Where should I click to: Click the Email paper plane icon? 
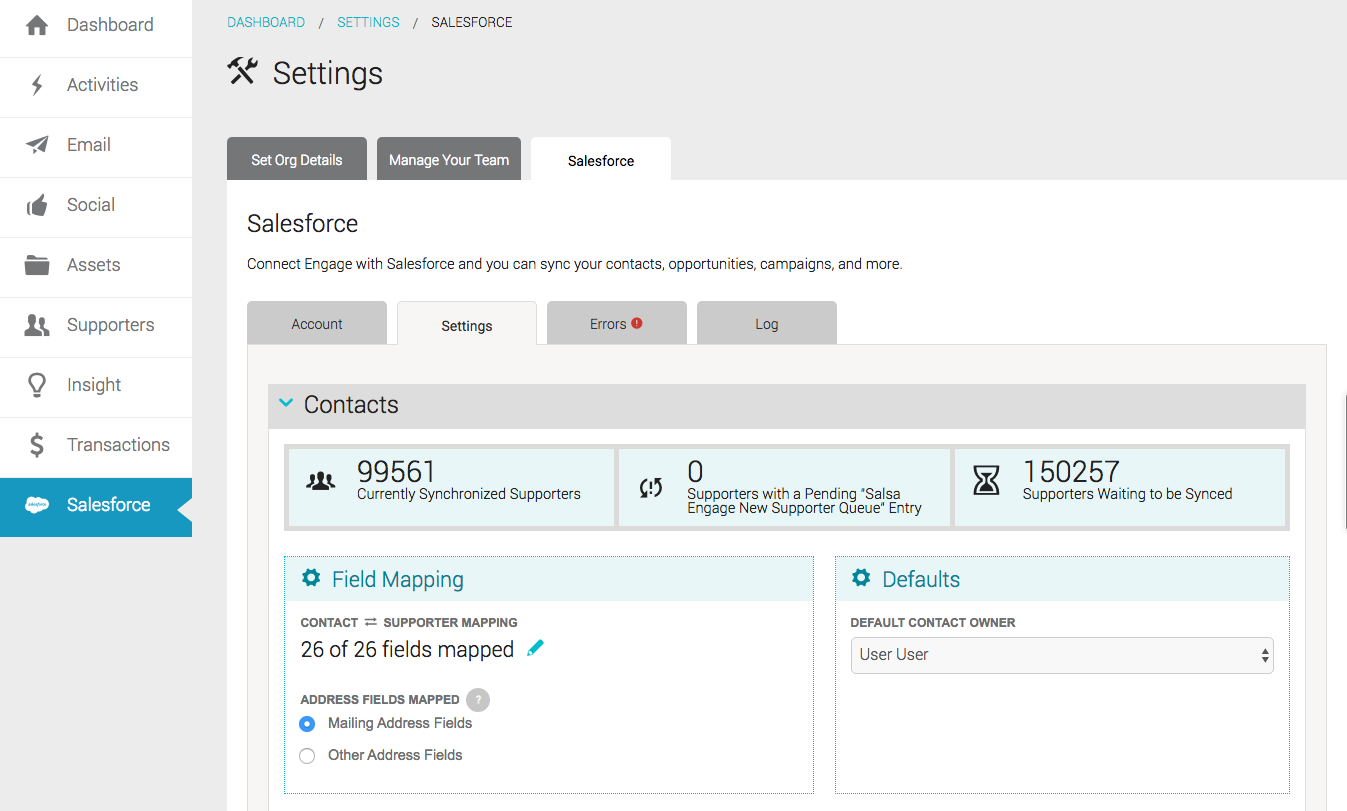[37, 145]
